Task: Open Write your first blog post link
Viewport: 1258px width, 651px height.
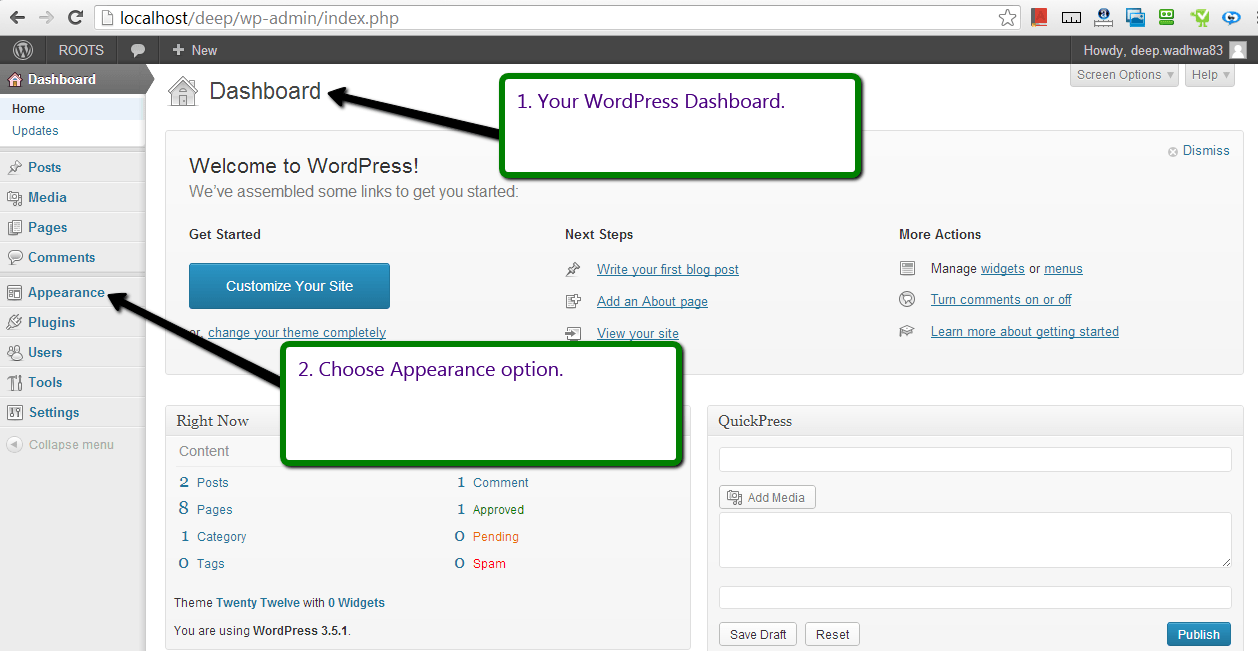Action: coord(668,269)
